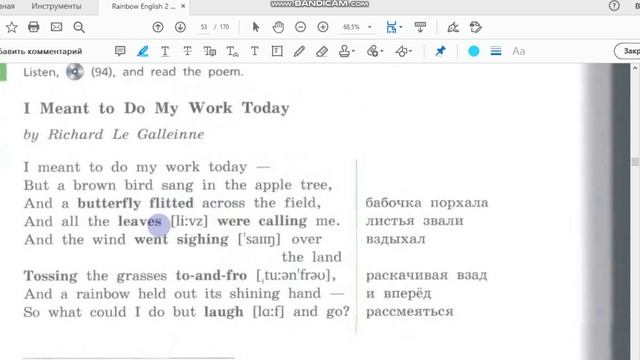Select the pencil drawing tool
Screen dimensions: 640x360
point(299,51)
